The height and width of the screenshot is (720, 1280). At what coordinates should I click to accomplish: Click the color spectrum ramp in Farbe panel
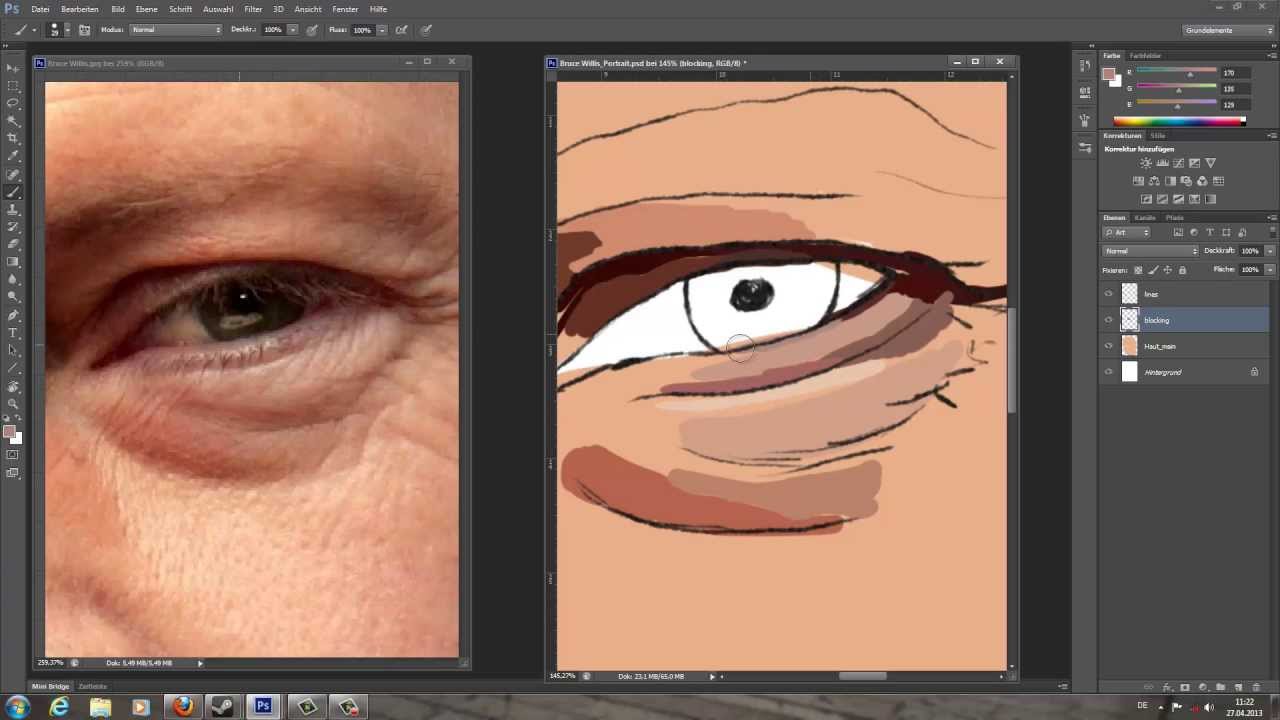coord(1179,121)
